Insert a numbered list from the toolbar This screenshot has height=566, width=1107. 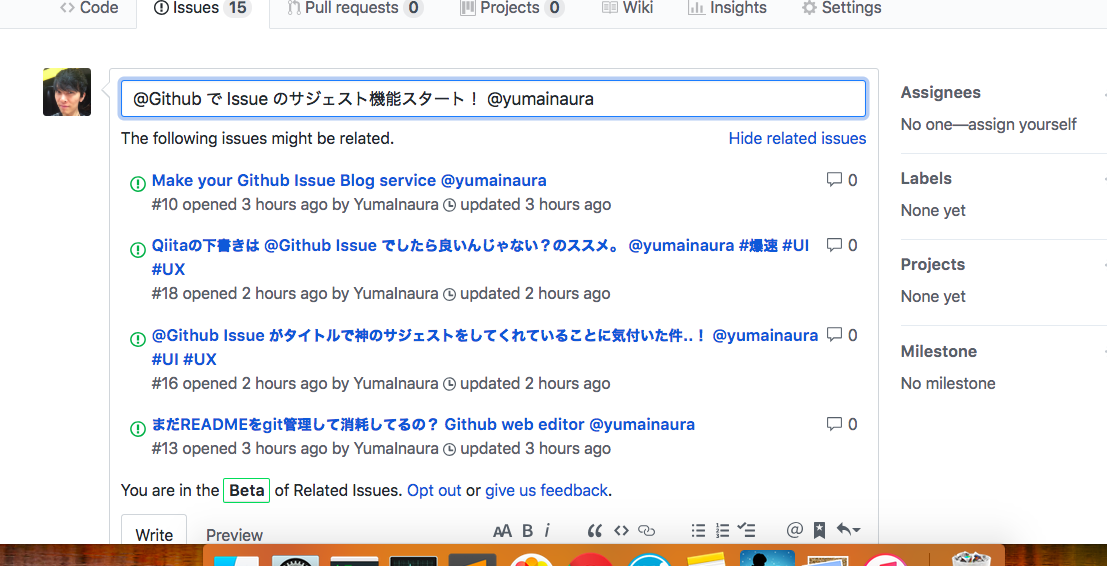coord(722,531)
